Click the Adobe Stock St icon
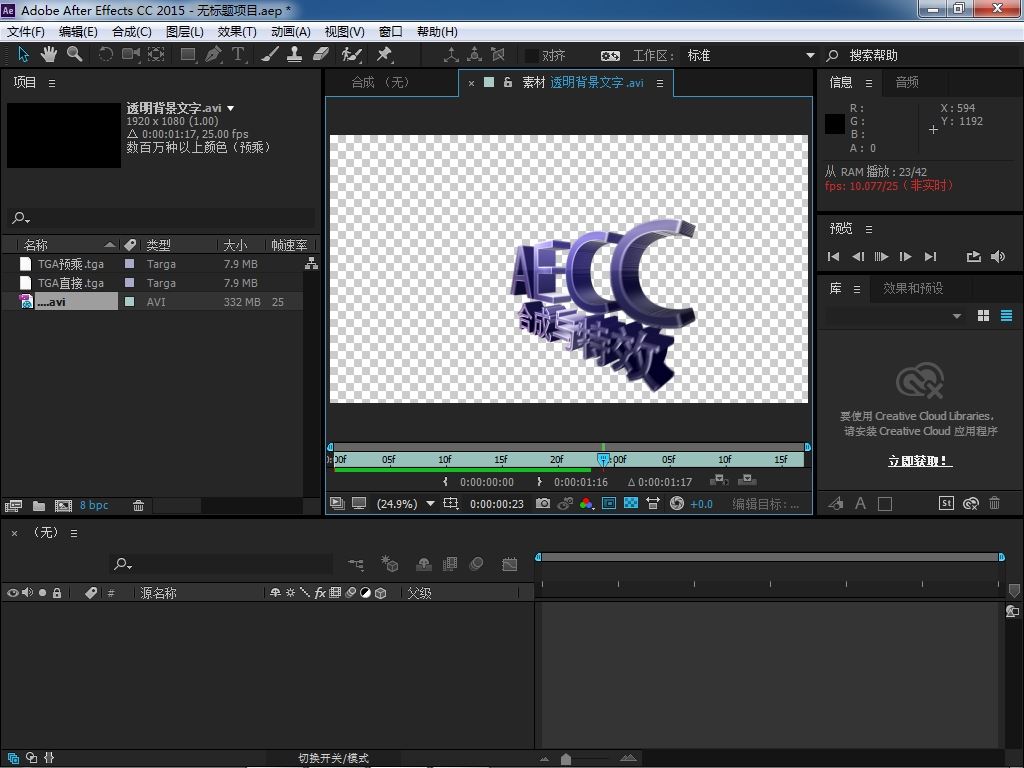 point(946,503)
